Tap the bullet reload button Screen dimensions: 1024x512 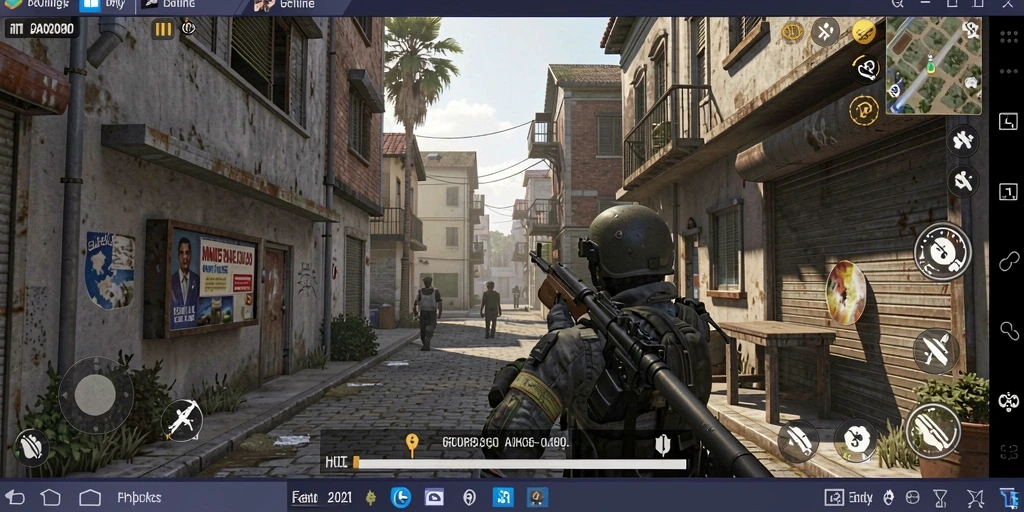tap(933, 430)
